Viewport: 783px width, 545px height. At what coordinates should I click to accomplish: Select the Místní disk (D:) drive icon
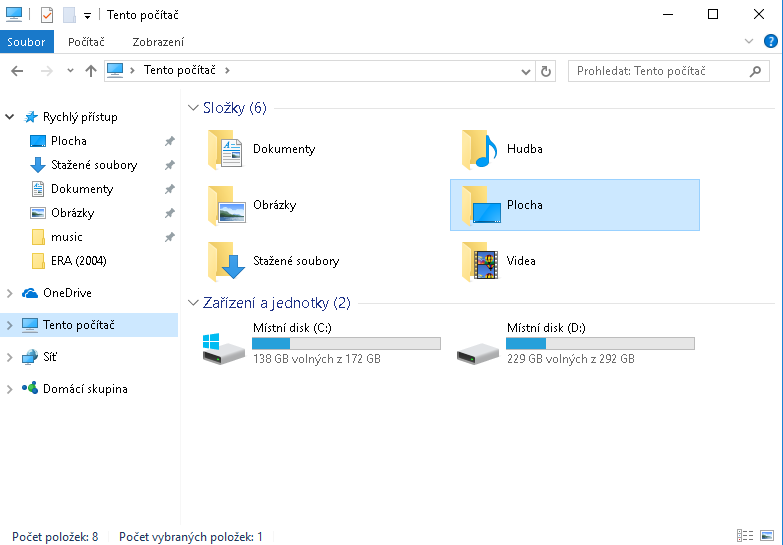[x=477, y=352]
